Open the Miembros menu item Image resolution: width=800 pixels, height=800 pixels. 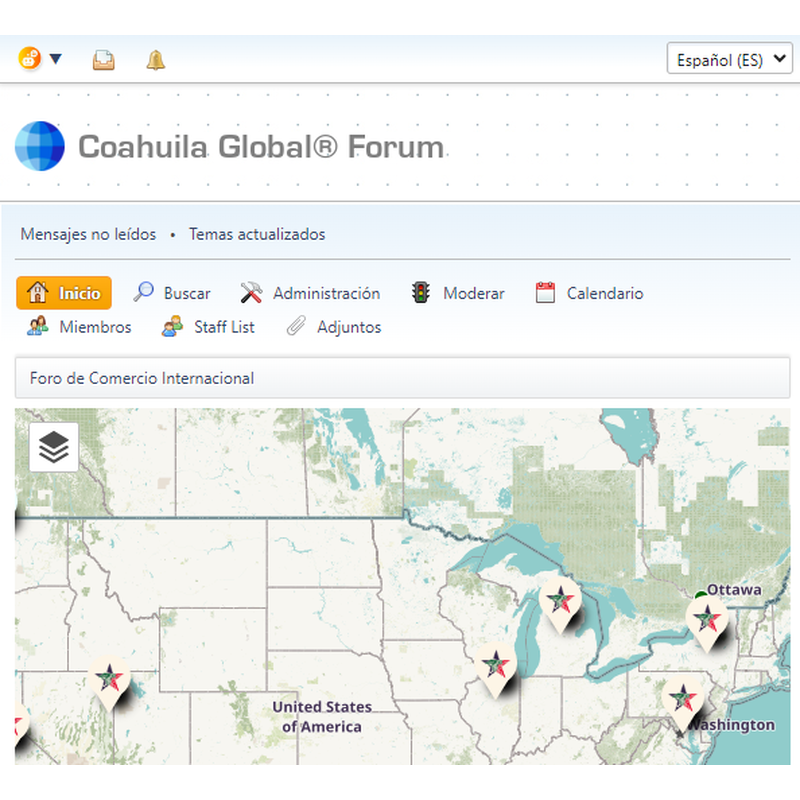[79, 327]
